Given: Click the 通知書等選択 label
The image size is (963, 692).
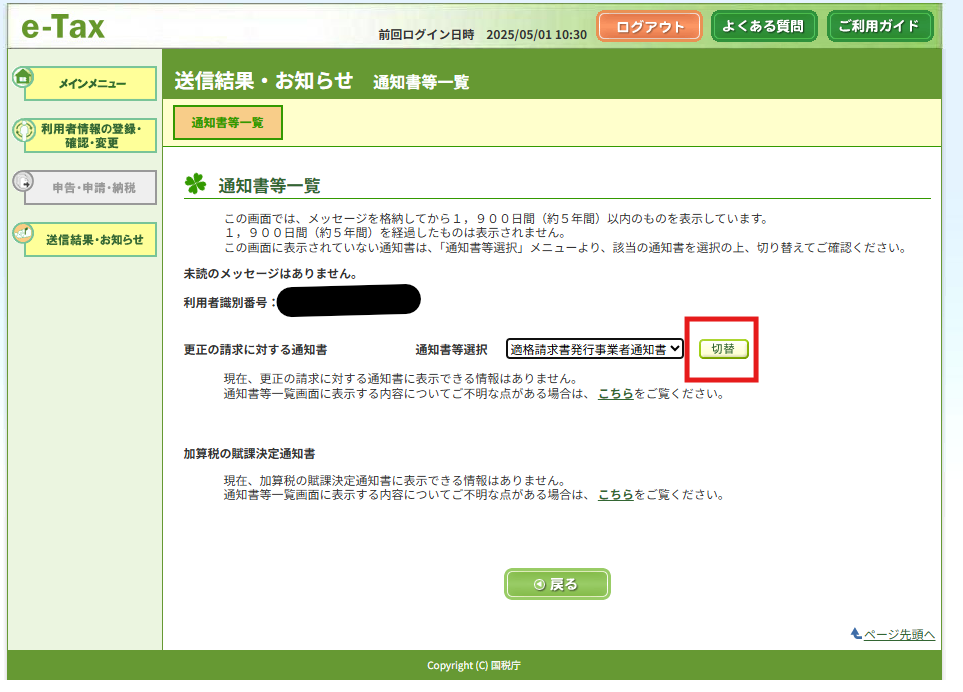Looking at the screenshot, I should 451,350.
